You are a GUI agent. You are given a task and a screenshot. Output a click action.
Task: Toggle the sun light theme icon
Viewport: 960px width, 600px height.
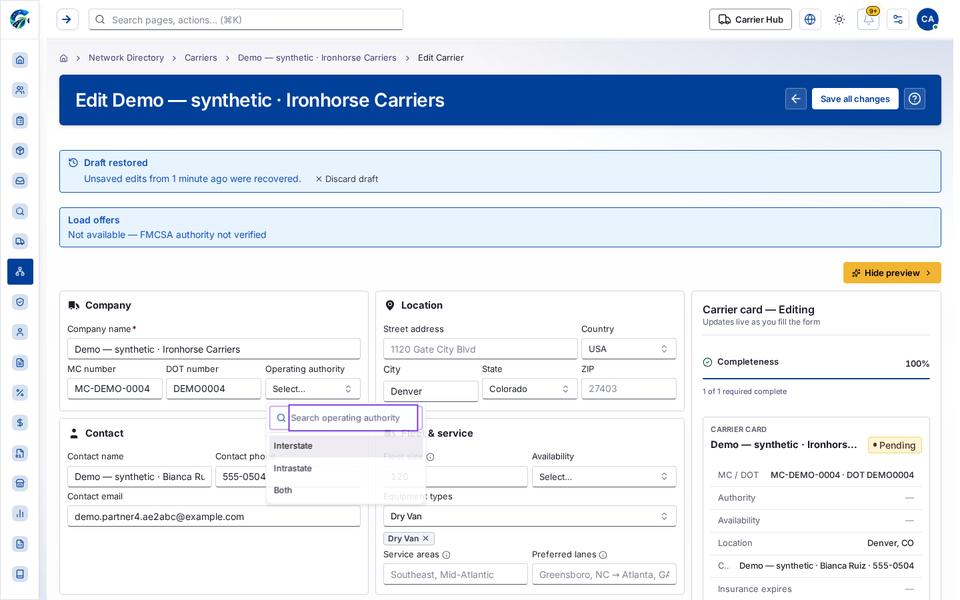click(839, 20)
